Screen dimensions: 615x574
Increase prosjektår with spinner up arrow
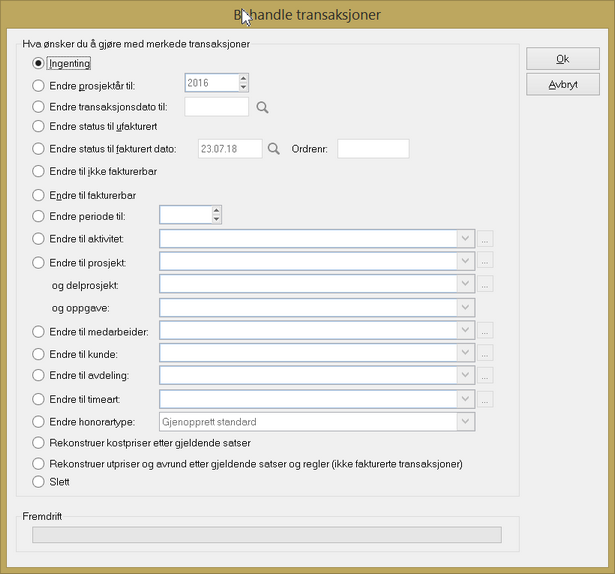(x=244, y=78)
